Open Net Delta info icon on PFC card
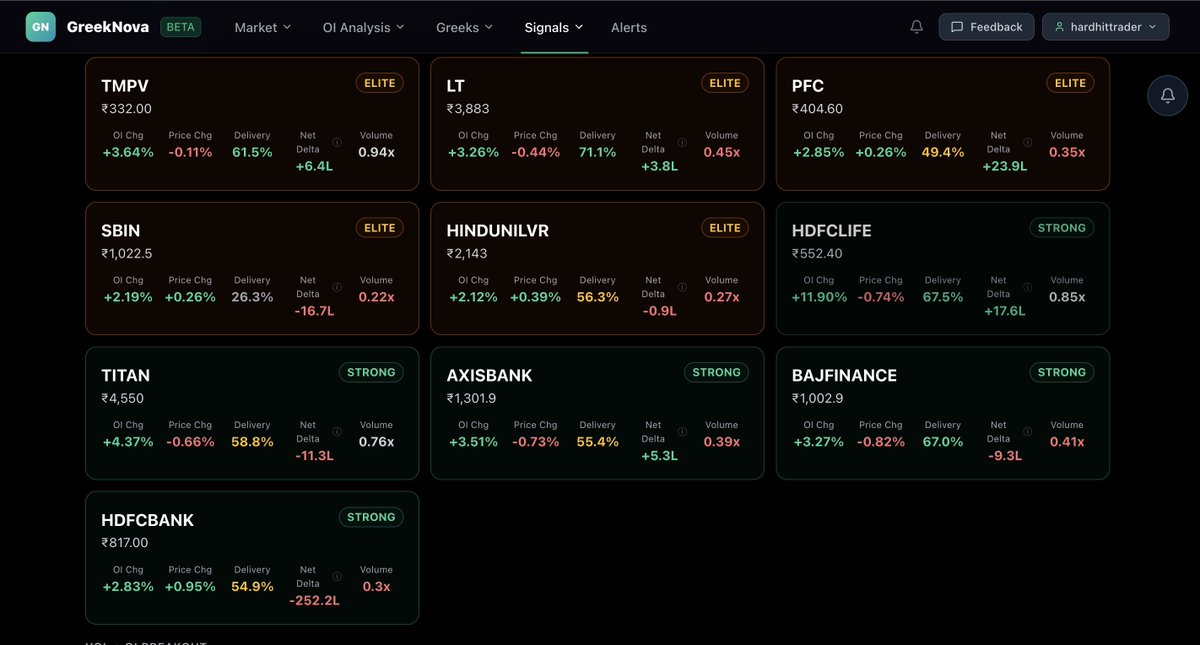 (1027, 142)
